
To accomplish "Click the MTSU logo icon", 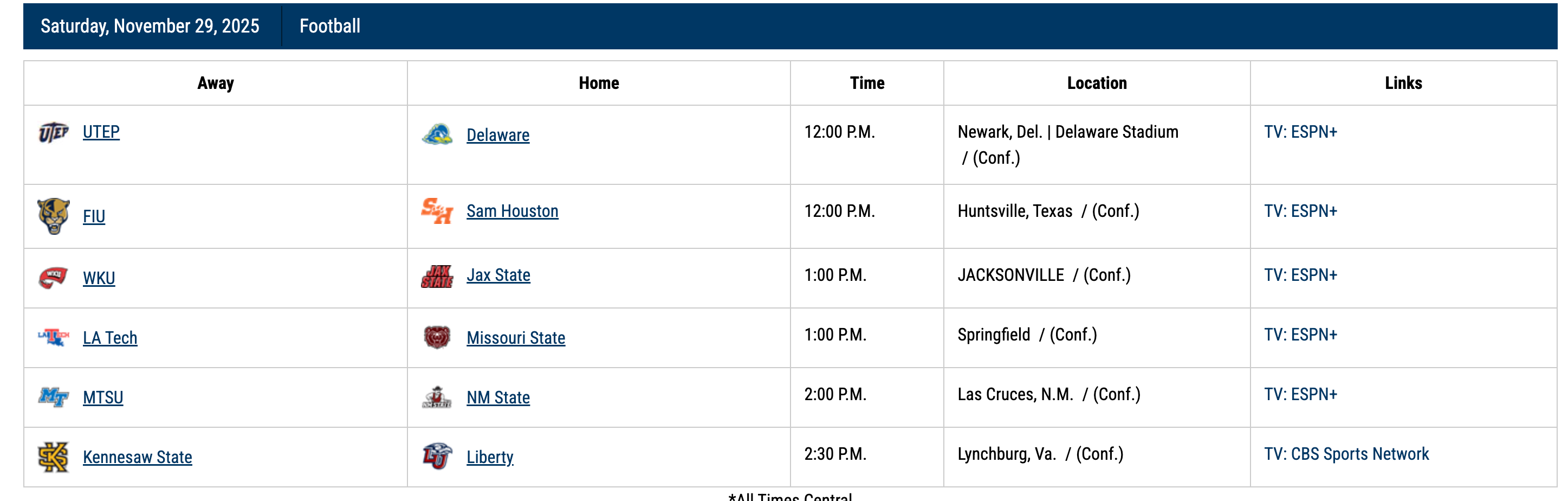I will 54,397.
